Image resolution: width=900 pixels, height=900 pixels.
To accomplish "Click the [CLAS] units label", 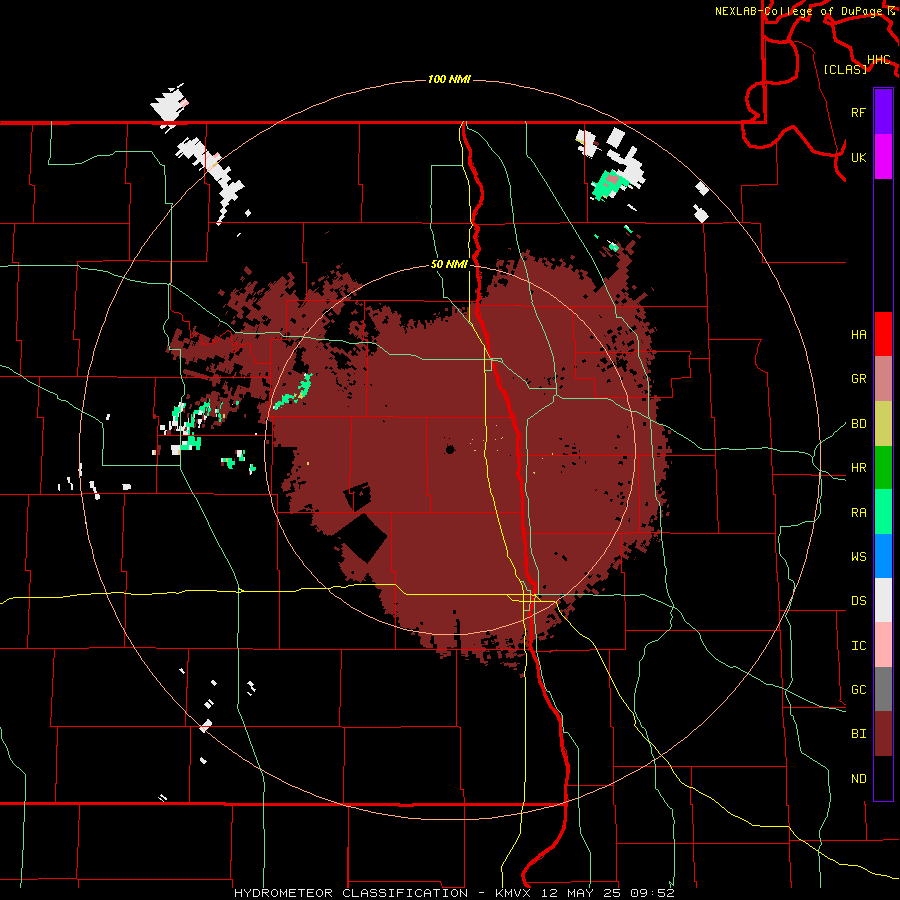I will [x=845, y=69].
